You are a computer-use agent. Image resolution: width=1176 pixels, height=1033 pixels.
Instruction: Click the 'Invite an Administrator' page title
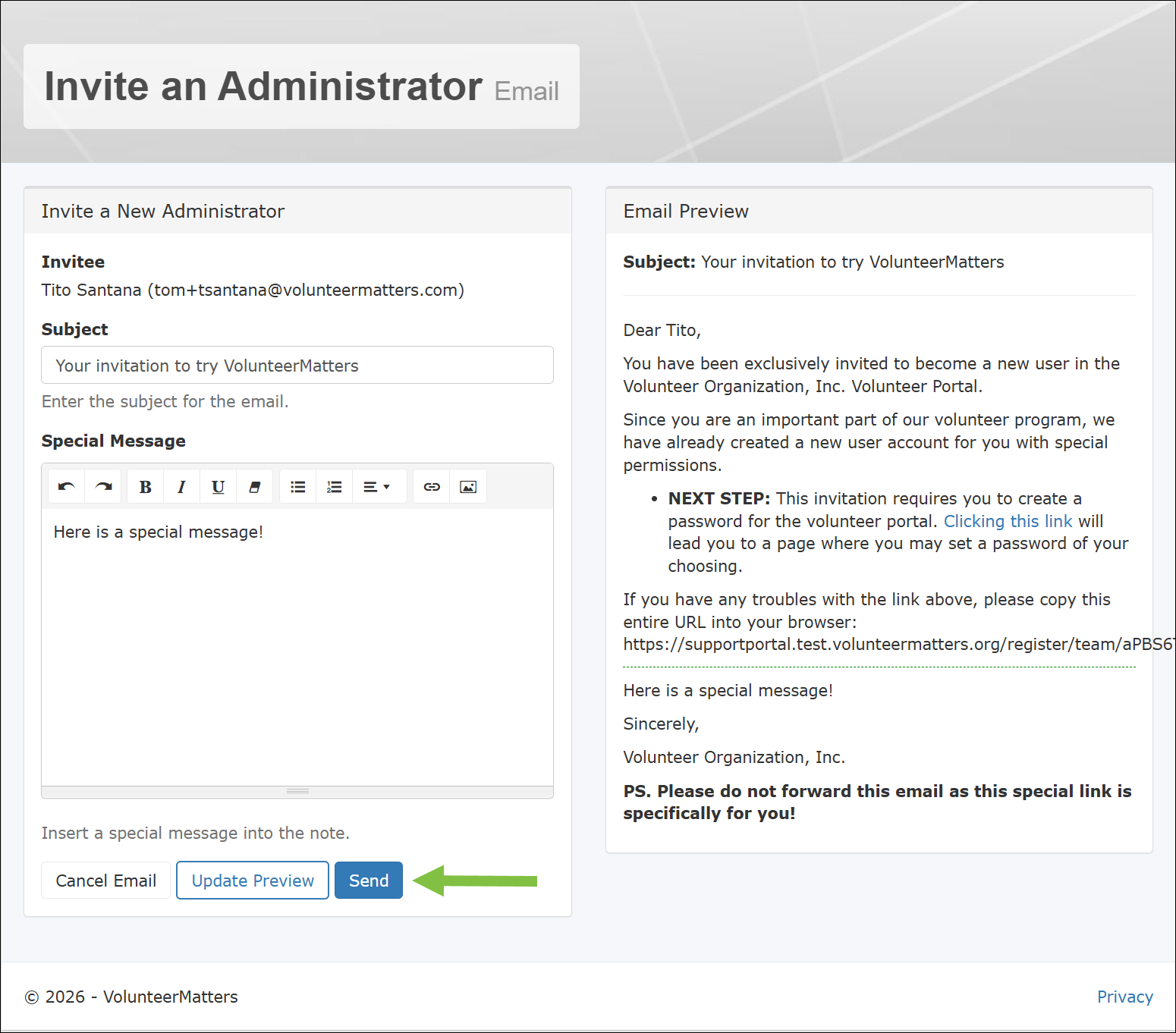[x=263, y=86]
